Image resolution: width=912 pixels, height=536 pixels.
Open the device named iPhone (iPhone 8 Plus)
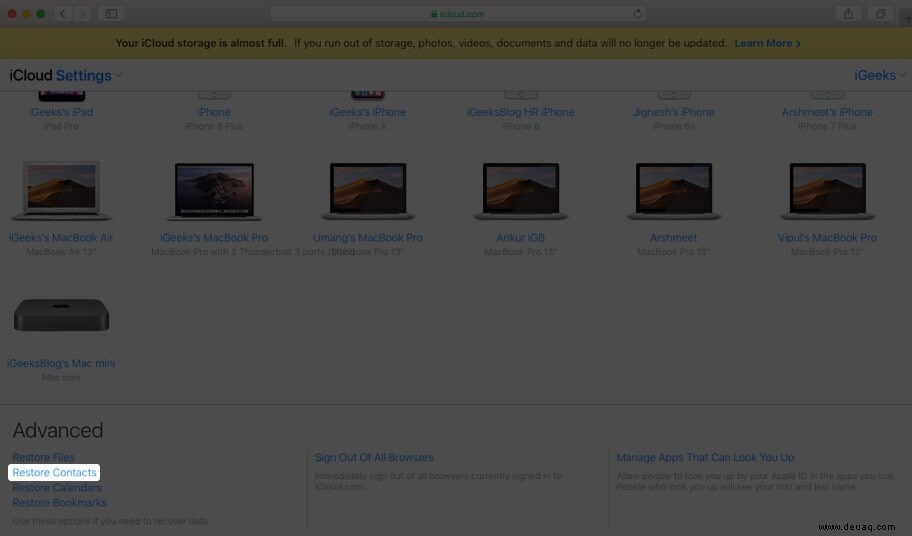(x=214, y=112)
